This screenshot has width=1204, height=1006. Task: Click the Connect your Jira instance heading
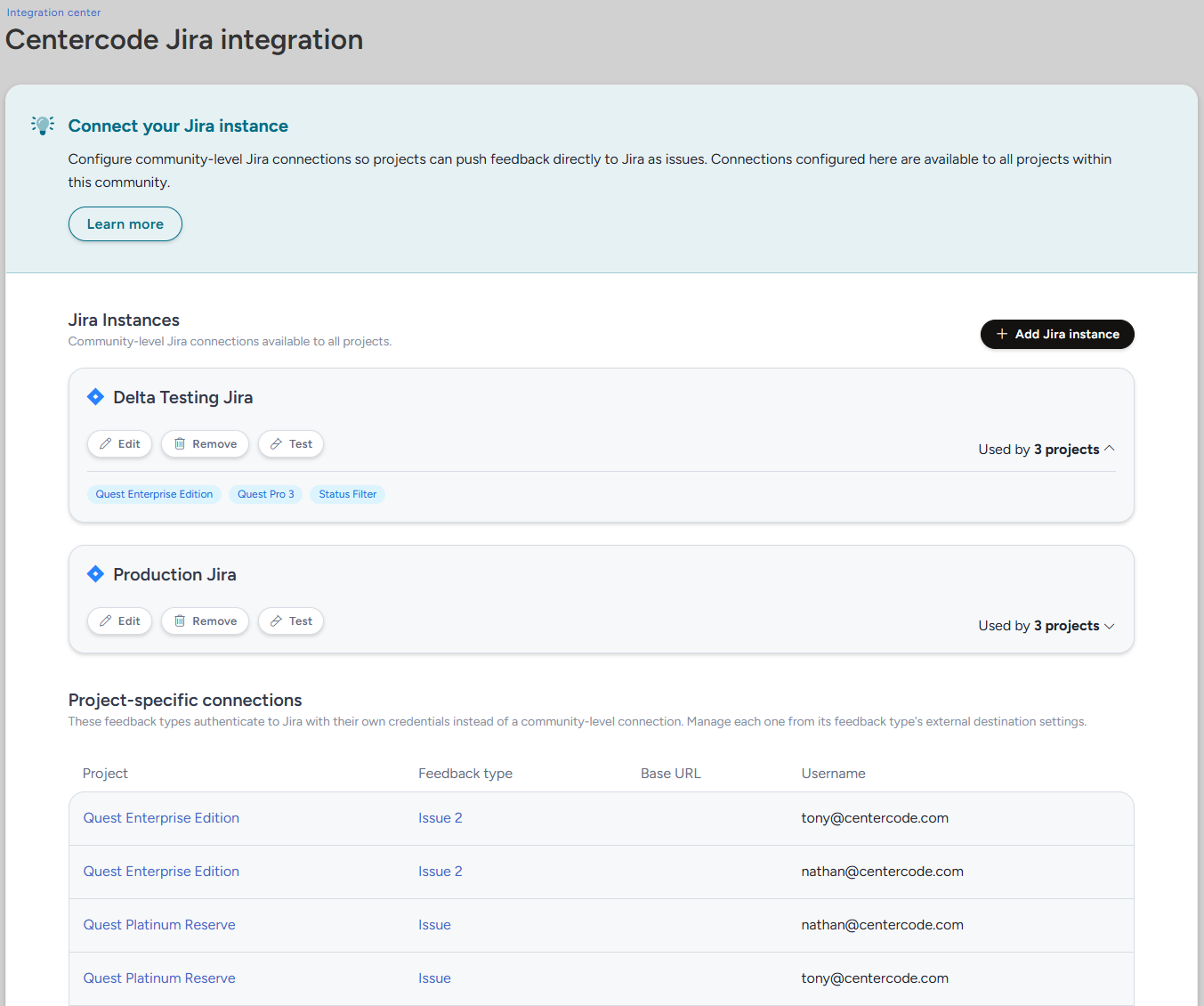[x=178, y=126]
